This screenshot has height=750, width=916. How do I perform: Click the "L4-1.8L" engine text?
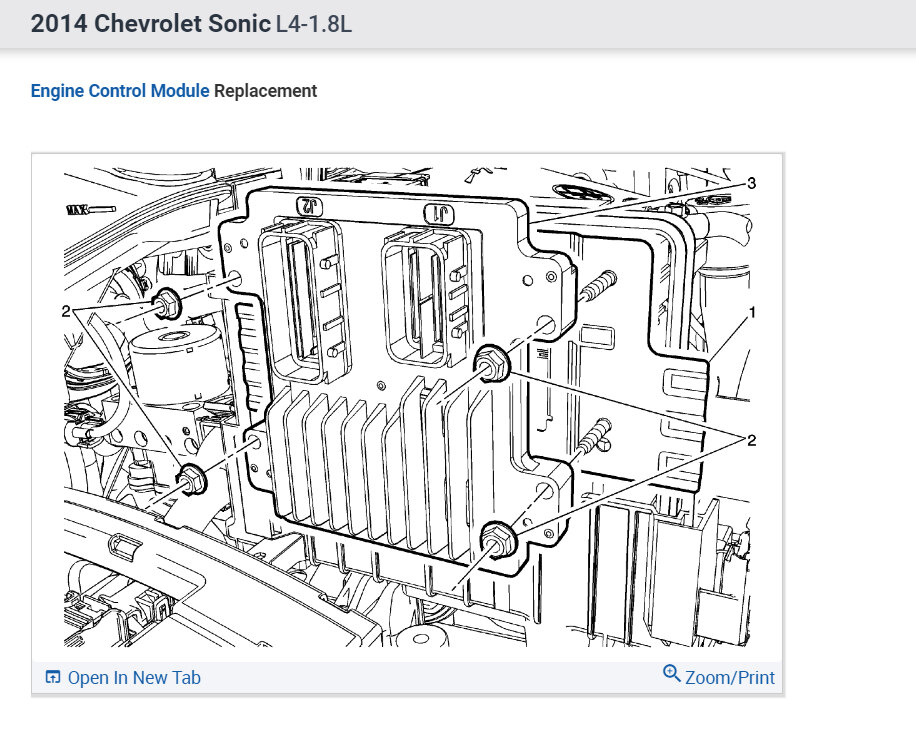(314, 24)
